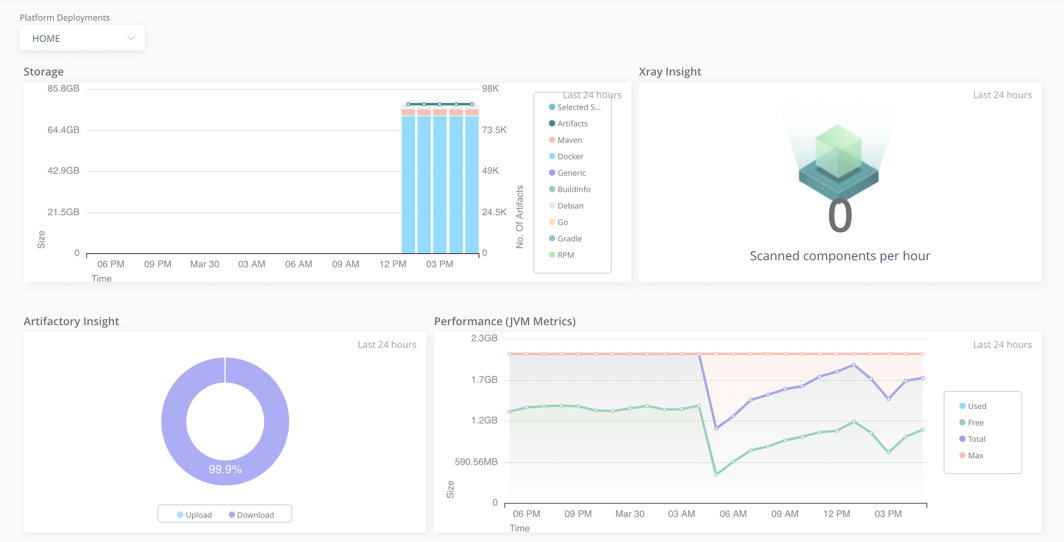
Task: Click Total in JVM Metrics legend
Action: [x=976, y=439]
